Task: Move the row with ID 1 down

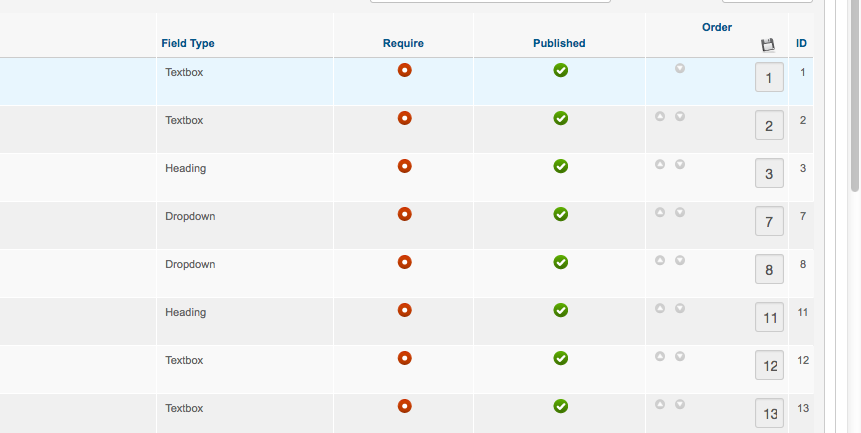Action: [680, 69]
